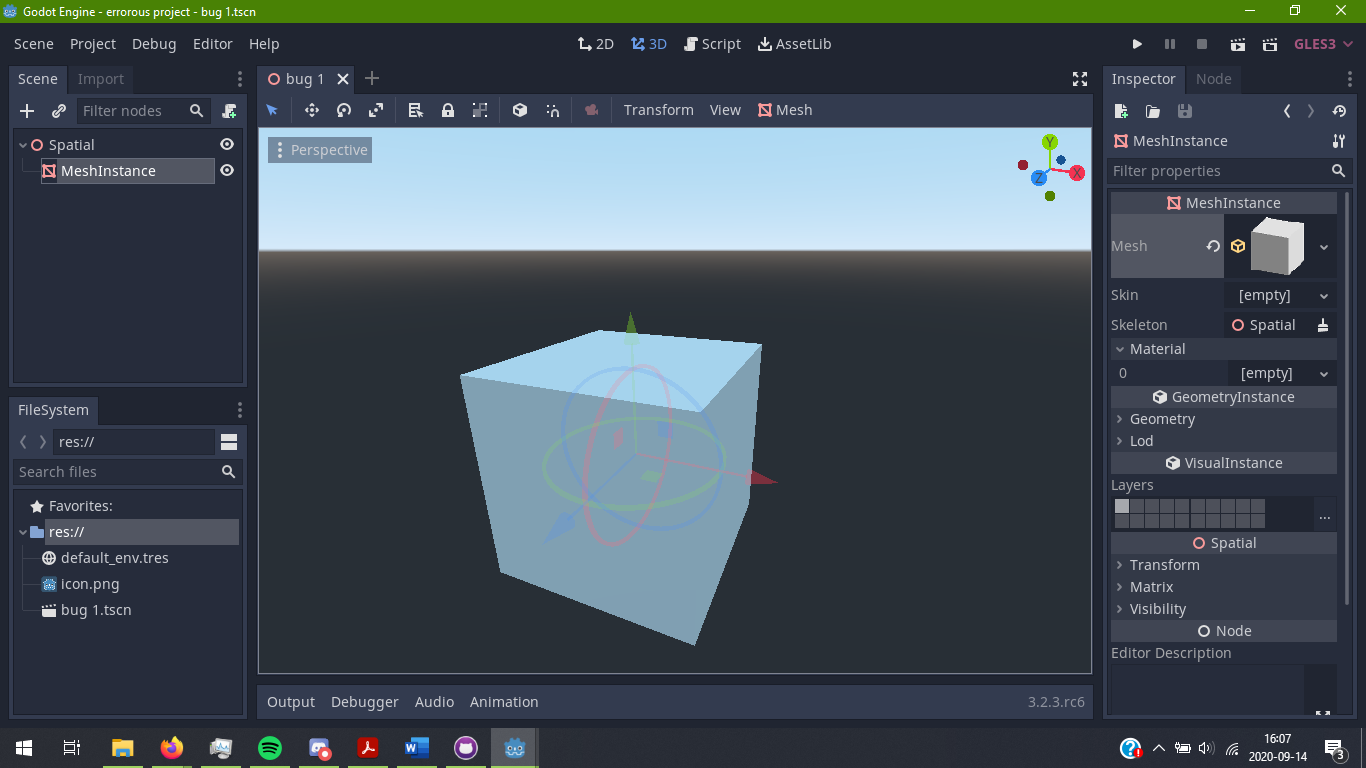Toggle use snap button
The height and width of the screenshot is (768, 1366).
point(552,110)
